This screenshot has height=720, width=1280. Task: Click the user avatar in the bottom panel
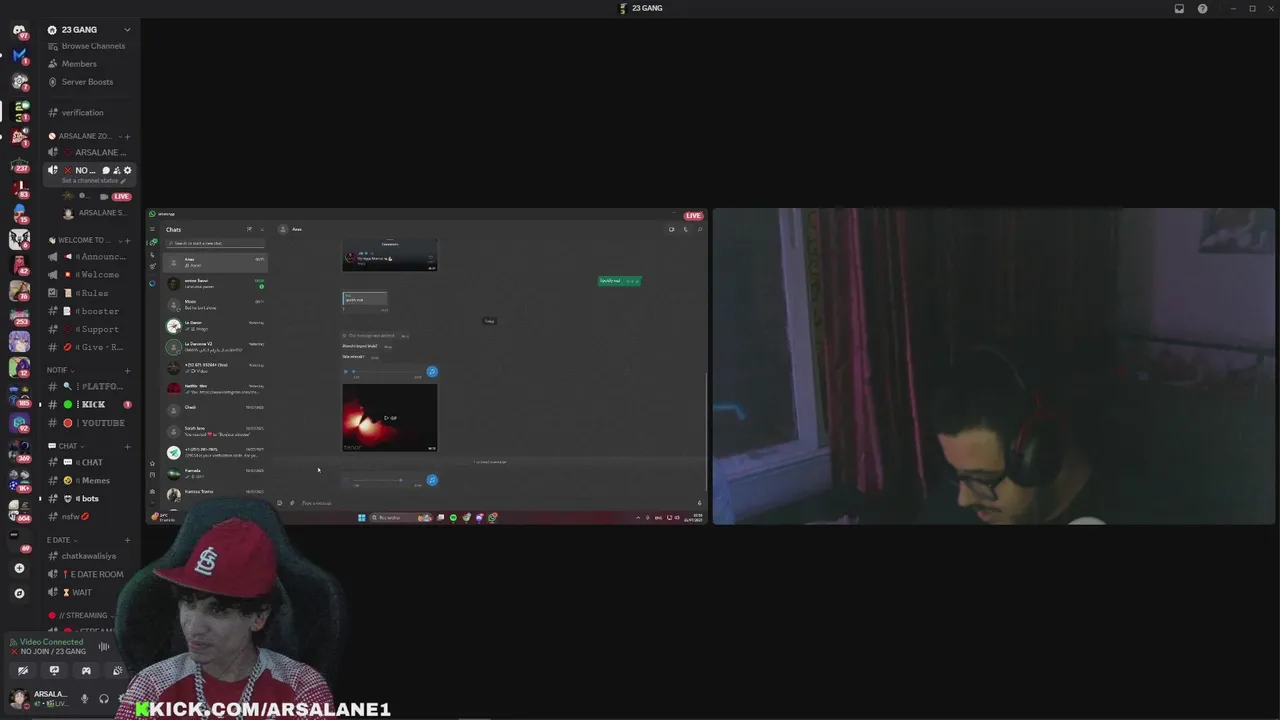[19, 699]
